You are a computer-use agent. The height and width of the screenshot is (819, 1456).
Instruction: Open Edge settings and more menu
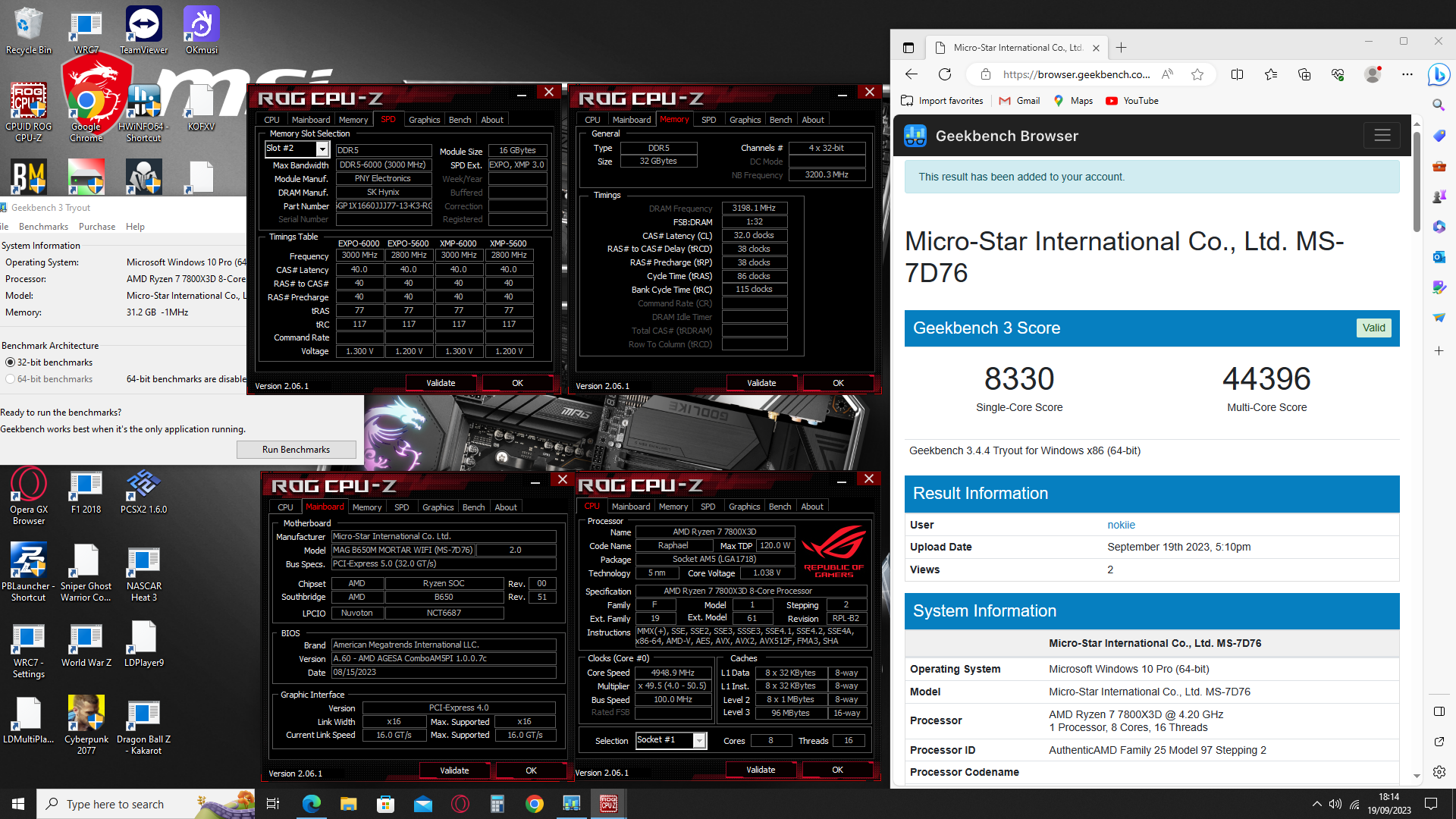(x=1407, y=74)
